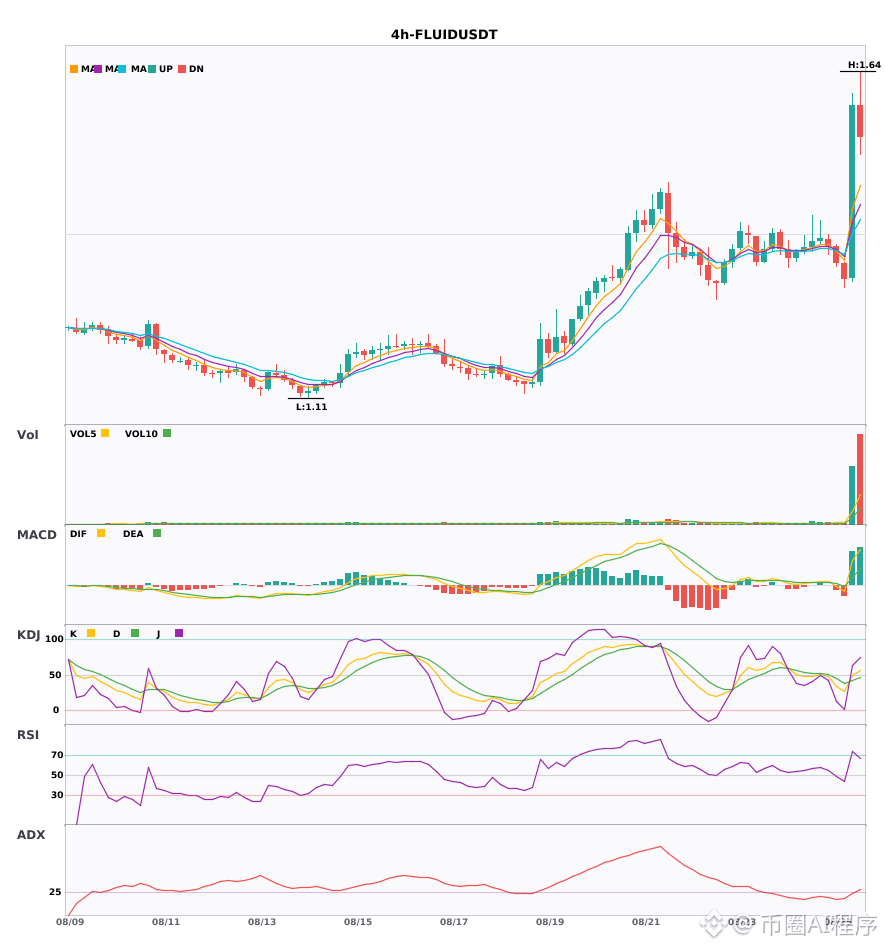Image resolution: width=885 pixels, height=950 pixels.
Task: Click the 08/13 date label
Action: point(262,922)
